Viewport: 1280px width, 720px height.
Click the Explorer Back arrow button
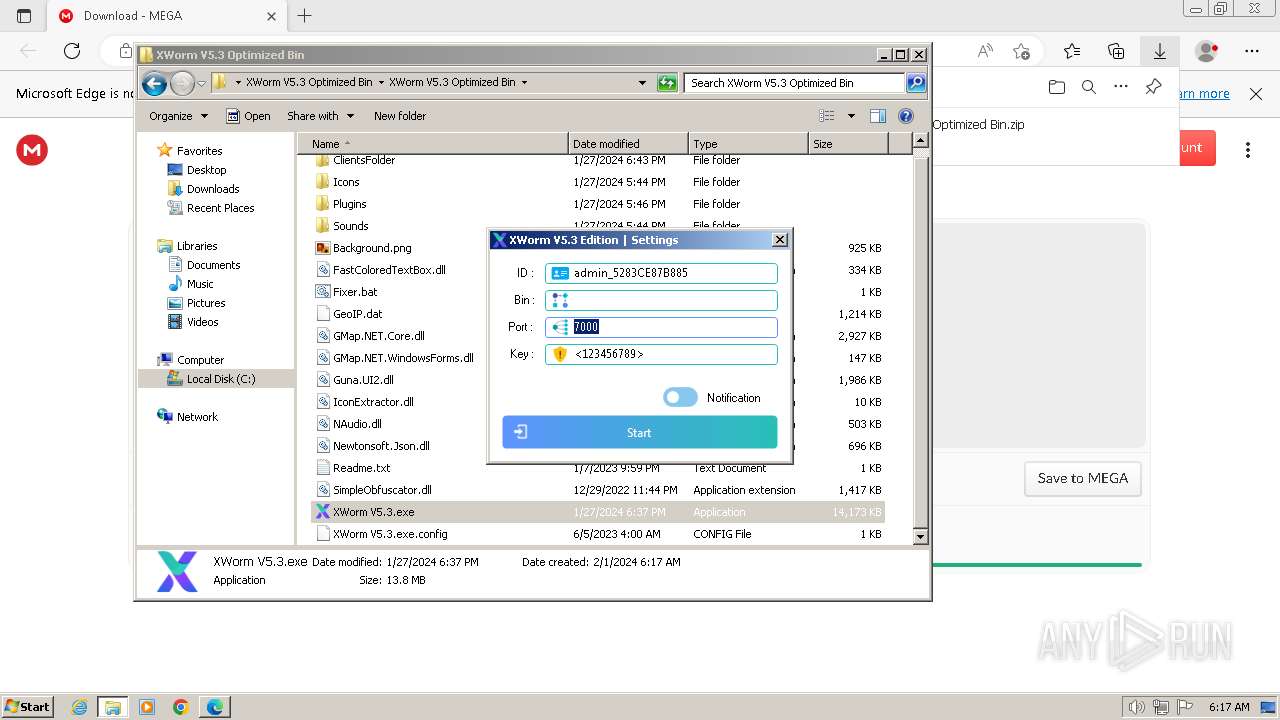tap(154, 83)
